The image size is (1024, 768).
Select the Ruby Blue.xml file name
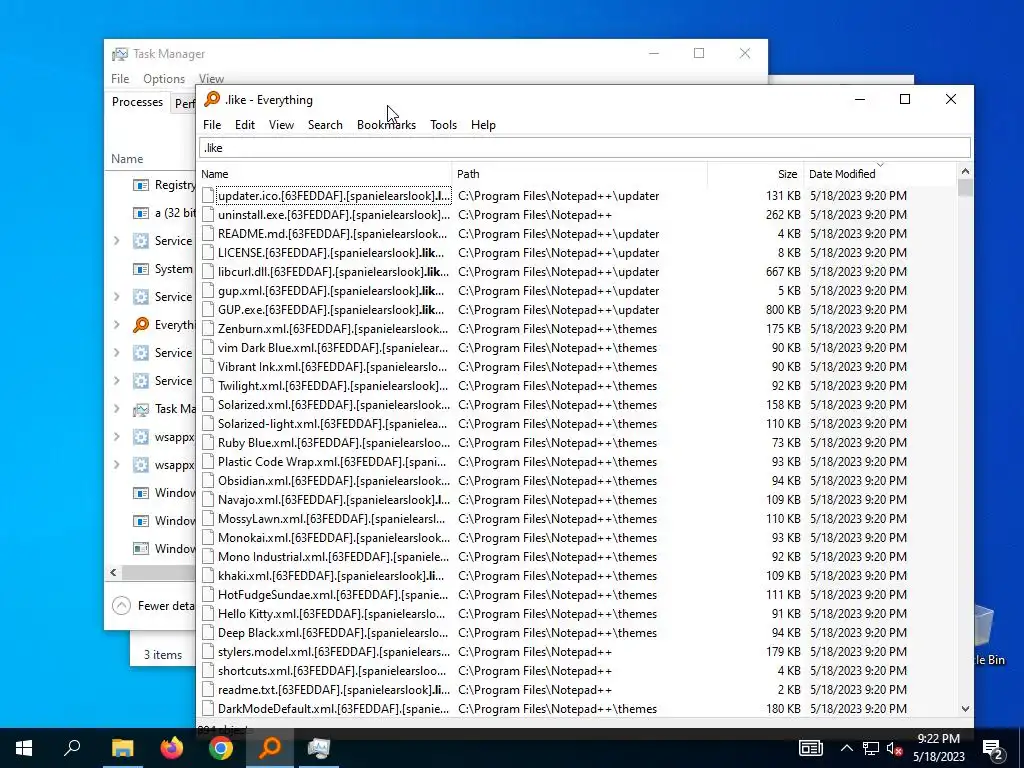coord(334,442)
